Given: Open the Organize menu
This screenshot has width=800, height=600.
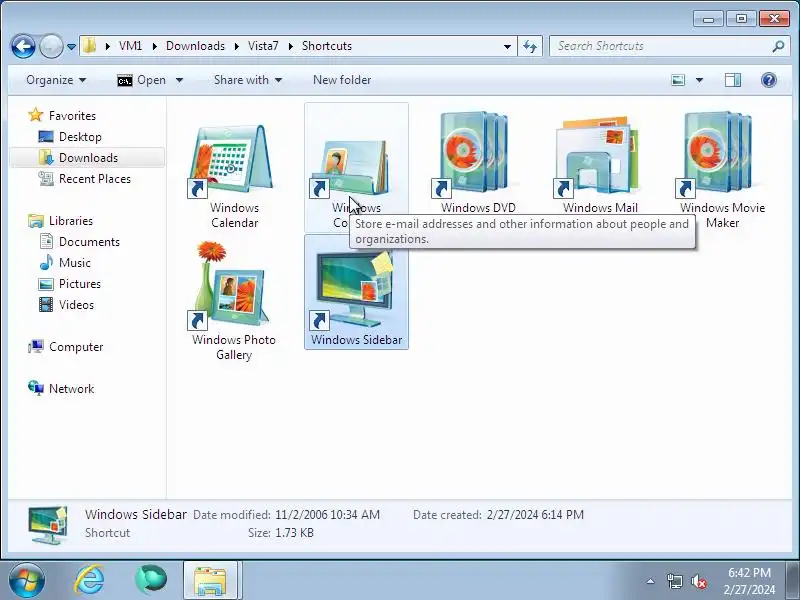Looking at the screenshot, I should 56,80.
